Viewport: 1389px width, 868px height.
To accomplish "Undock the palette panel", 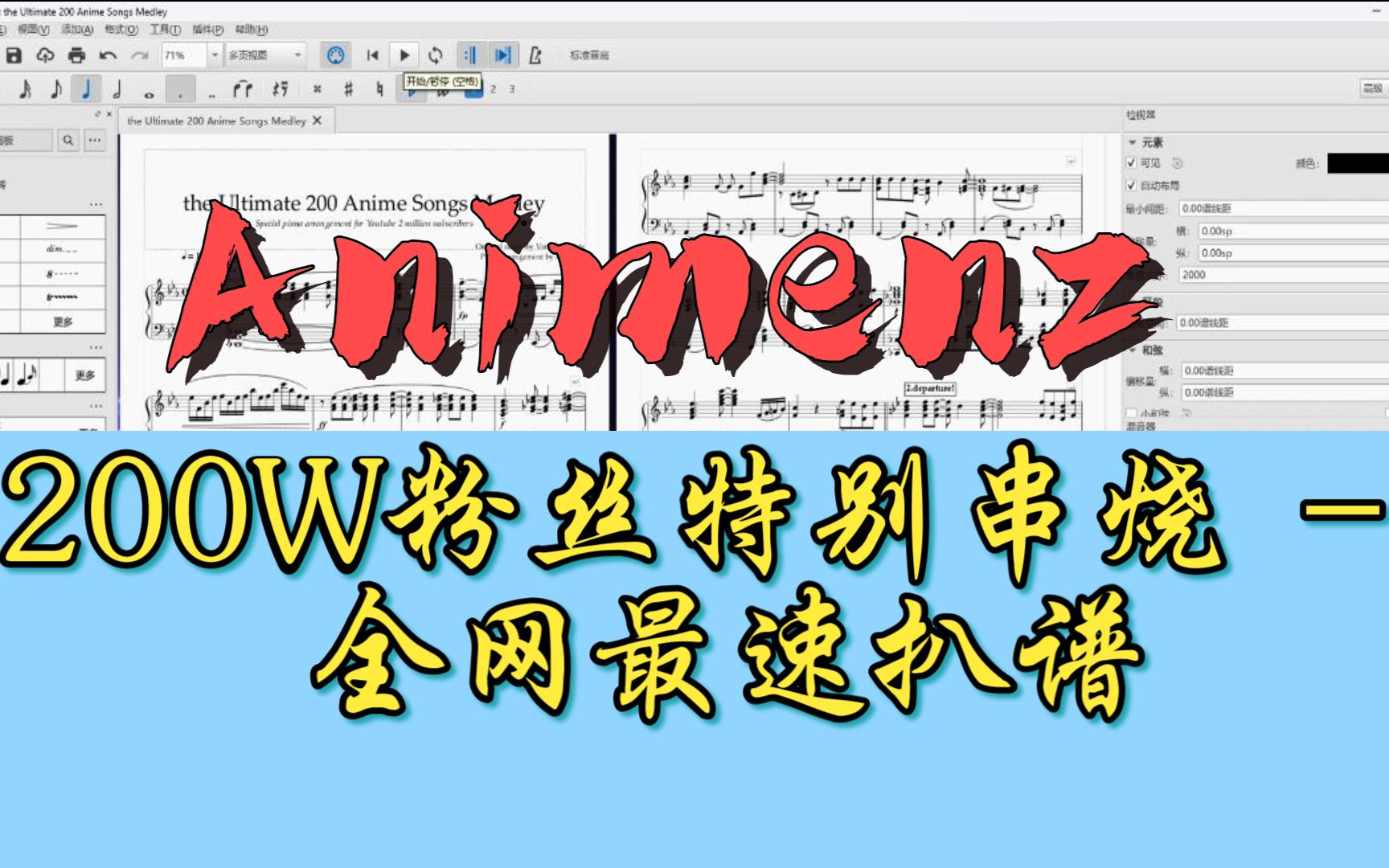I will (x=98, y=115).
